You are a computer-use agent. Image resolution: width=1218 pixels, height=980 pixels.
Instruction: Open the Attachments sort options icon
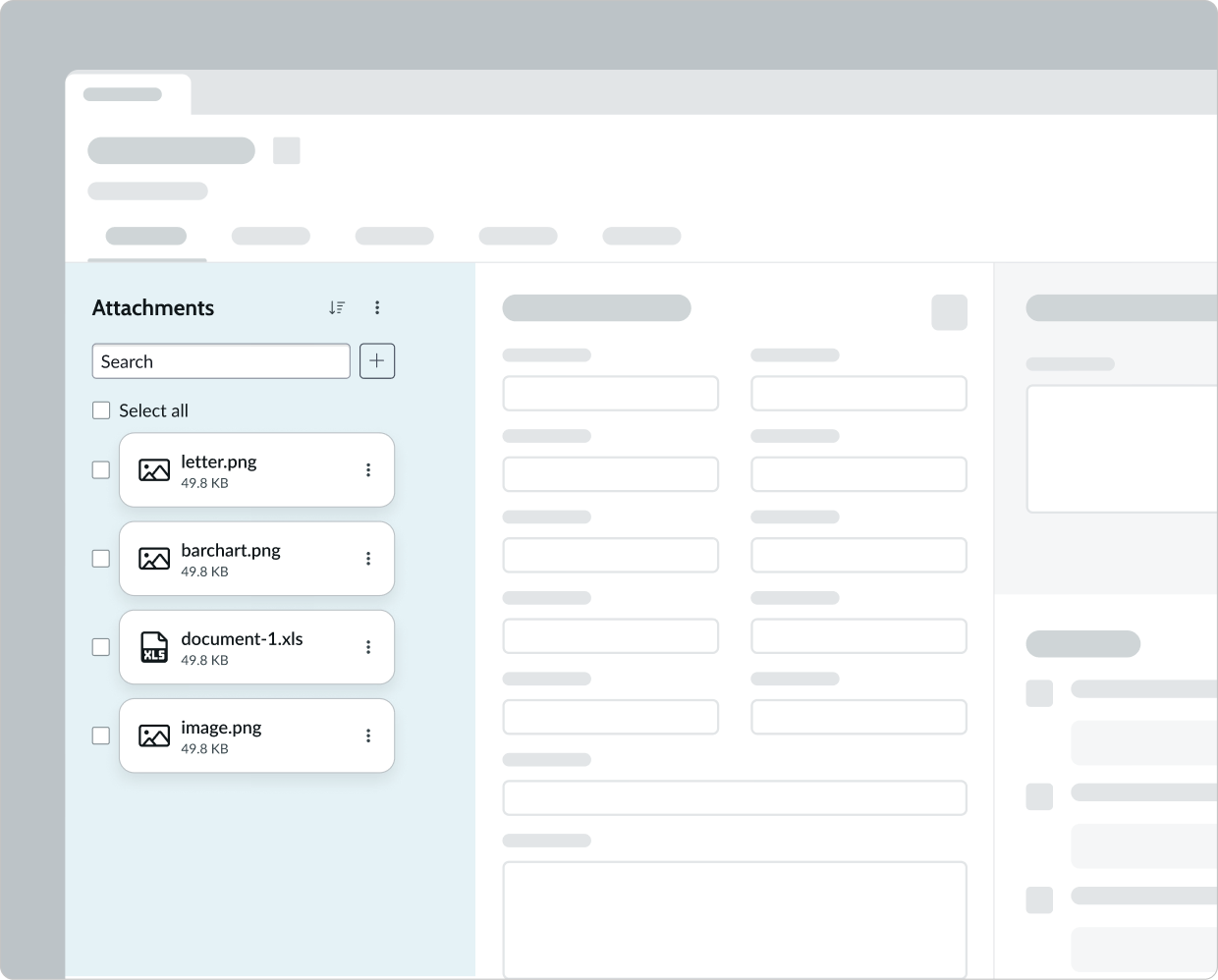click(x=337, y=307)
